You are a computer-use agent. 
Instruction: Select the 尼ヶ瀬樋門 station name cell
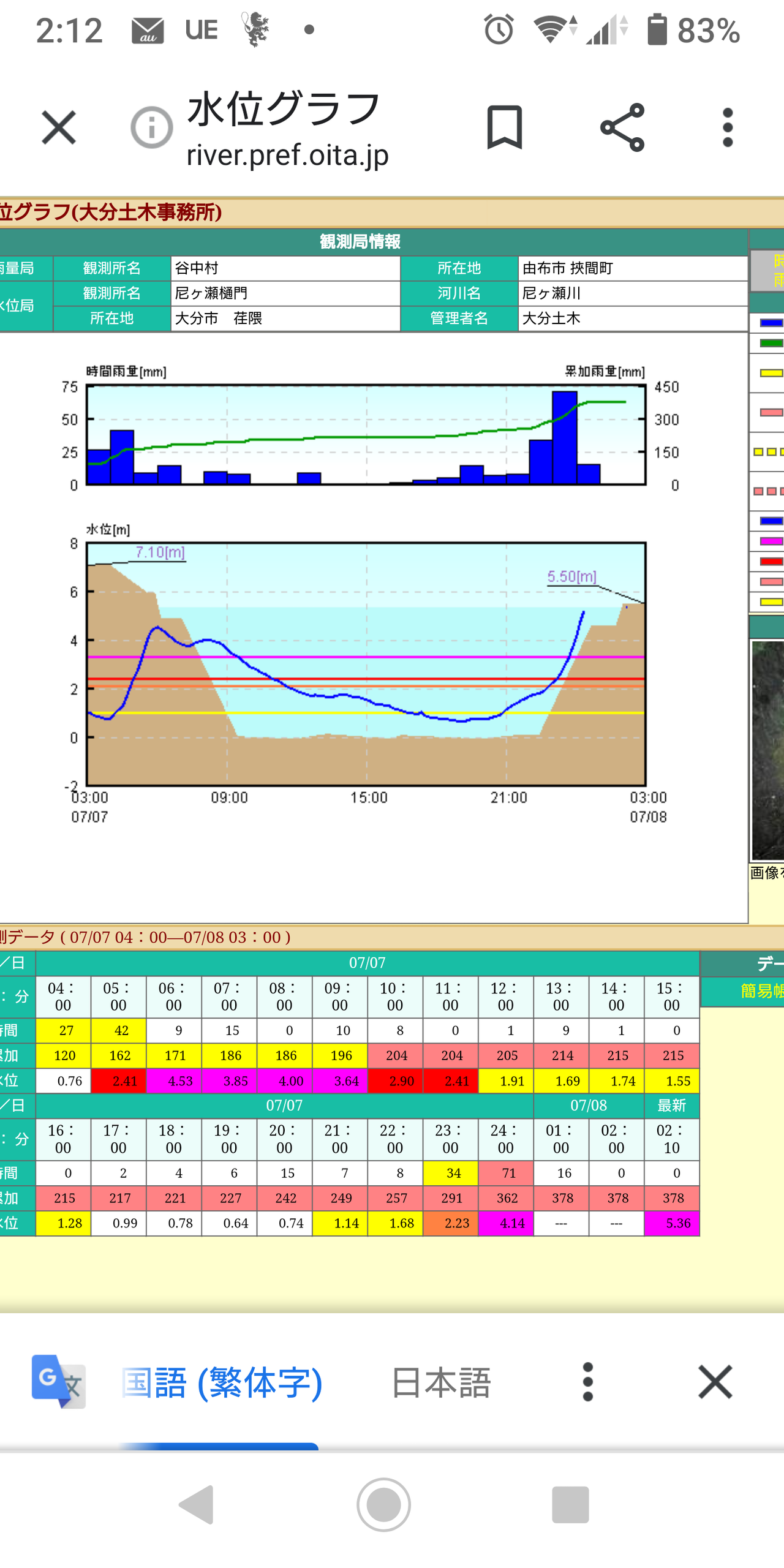(x=285, y=293)
